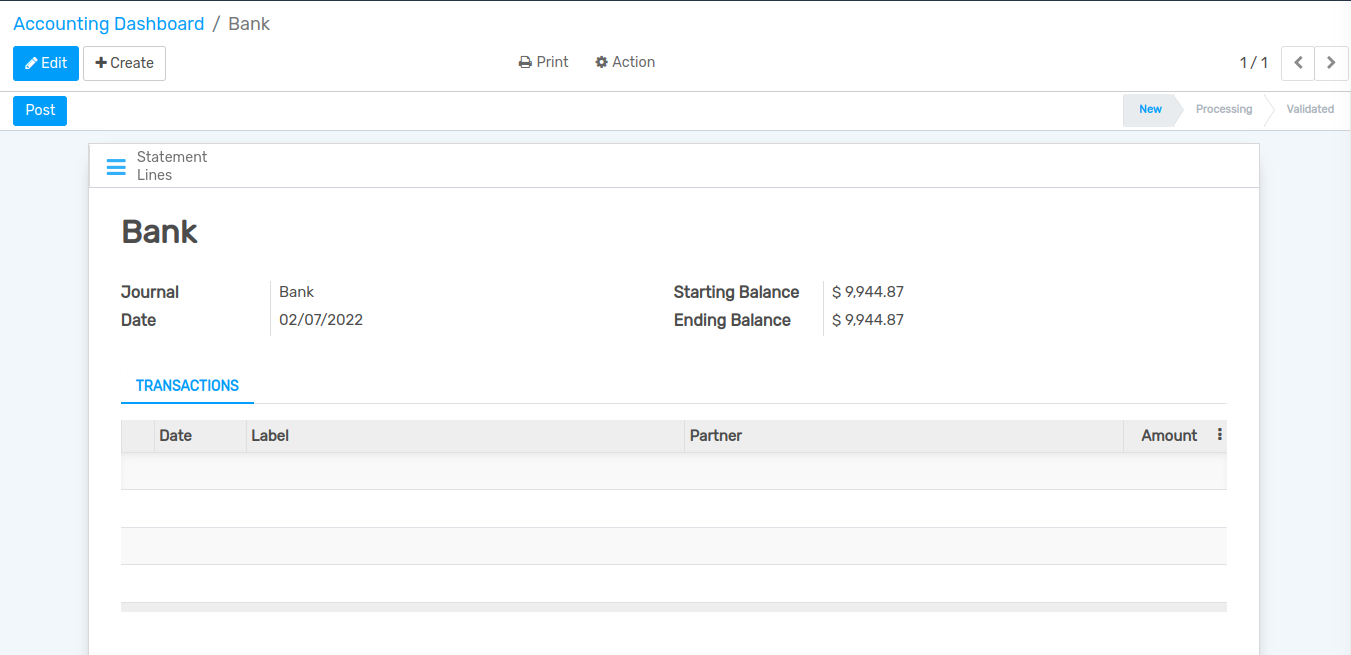This screenshot has width=1351, height=655.
Task: Sort transactions by Label column
Action: tap(270, 436)
